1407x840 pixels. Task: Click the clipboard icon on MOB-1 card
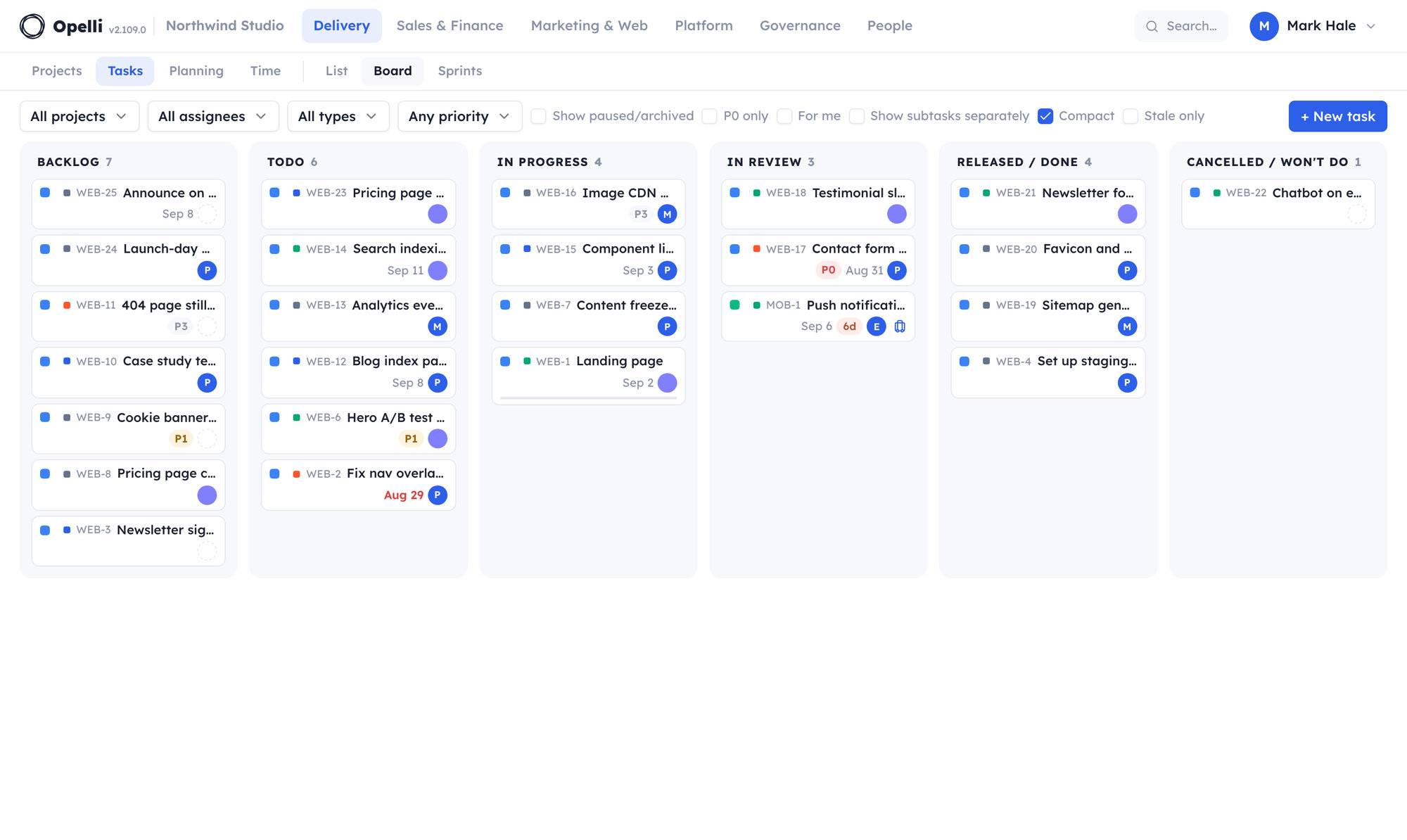tap(900, 326)
